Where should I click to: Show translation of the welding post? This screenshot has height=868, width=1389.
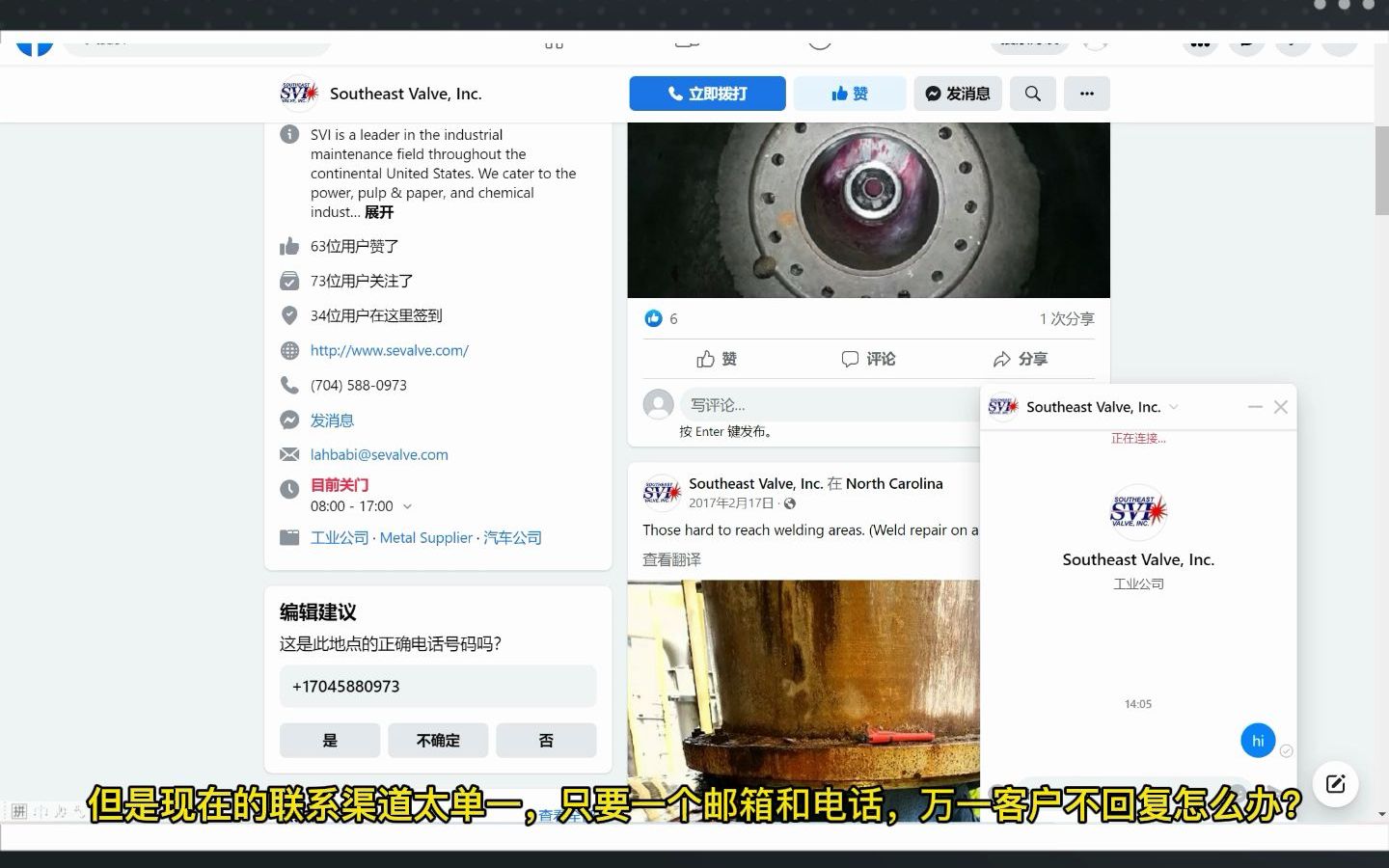pos(672,559)
